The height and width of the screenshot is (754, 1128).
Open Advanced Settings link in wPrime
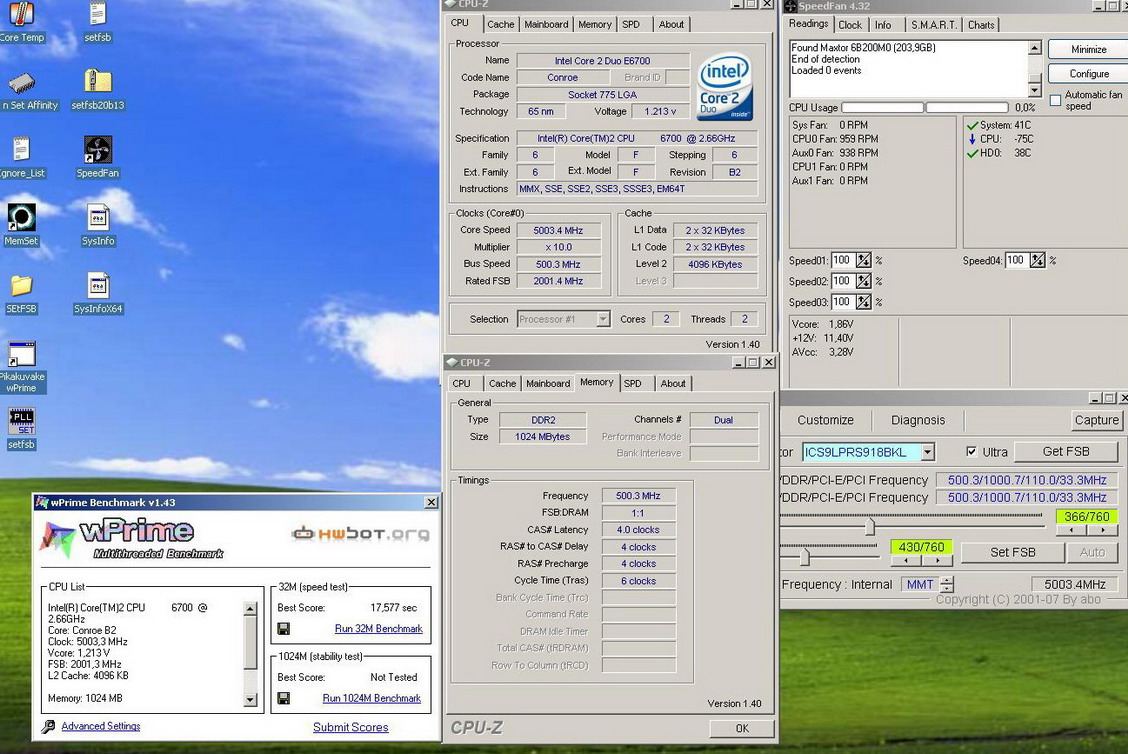click(101, 727)
